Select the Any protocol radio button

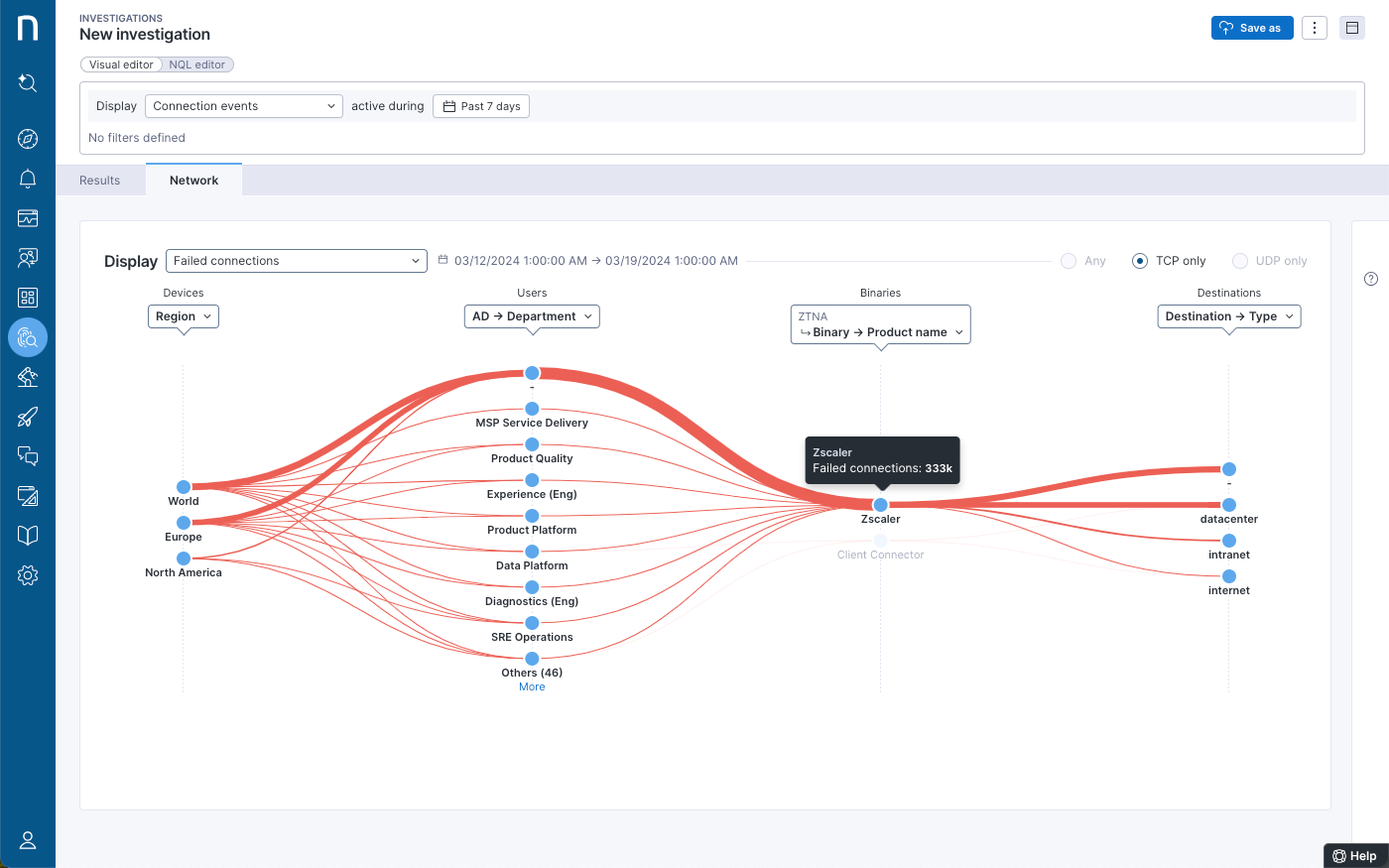click(1069, 260)
